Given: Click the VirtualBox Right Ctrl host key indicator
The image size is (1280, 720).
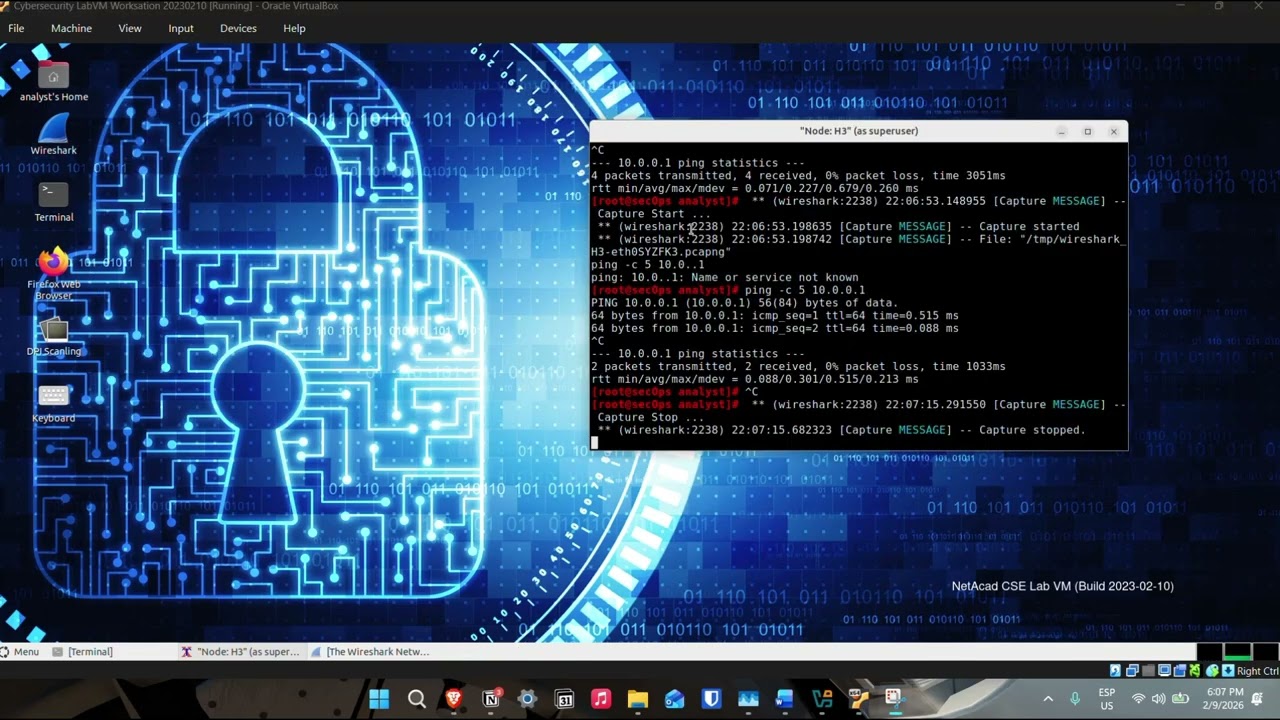Looking at the screenshot, I should [x=1258, y=671].
